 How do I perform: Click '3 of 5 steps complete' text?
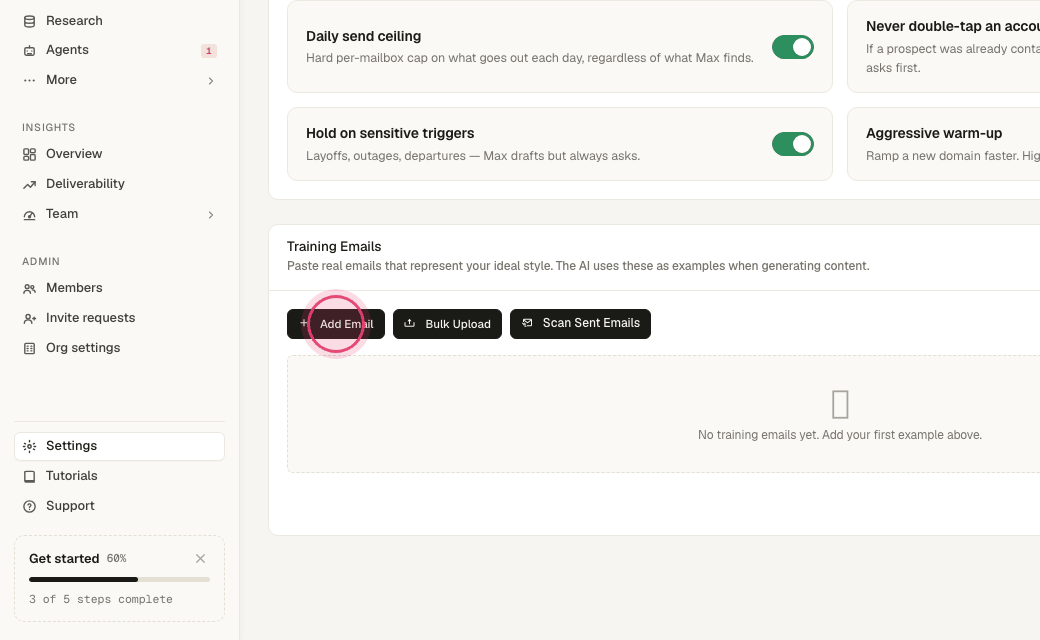click(101, 599)
